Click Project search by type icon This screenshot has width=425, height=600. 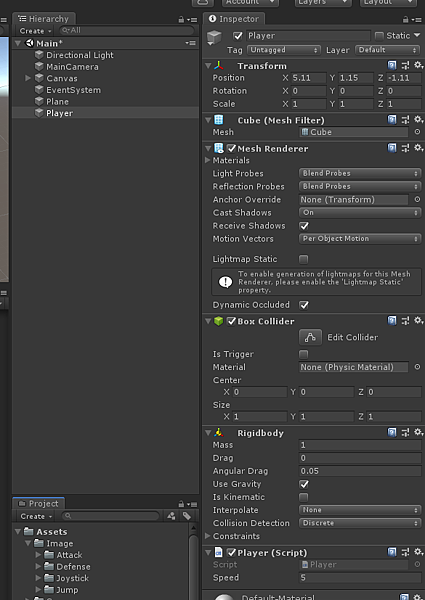pos(171,516)
